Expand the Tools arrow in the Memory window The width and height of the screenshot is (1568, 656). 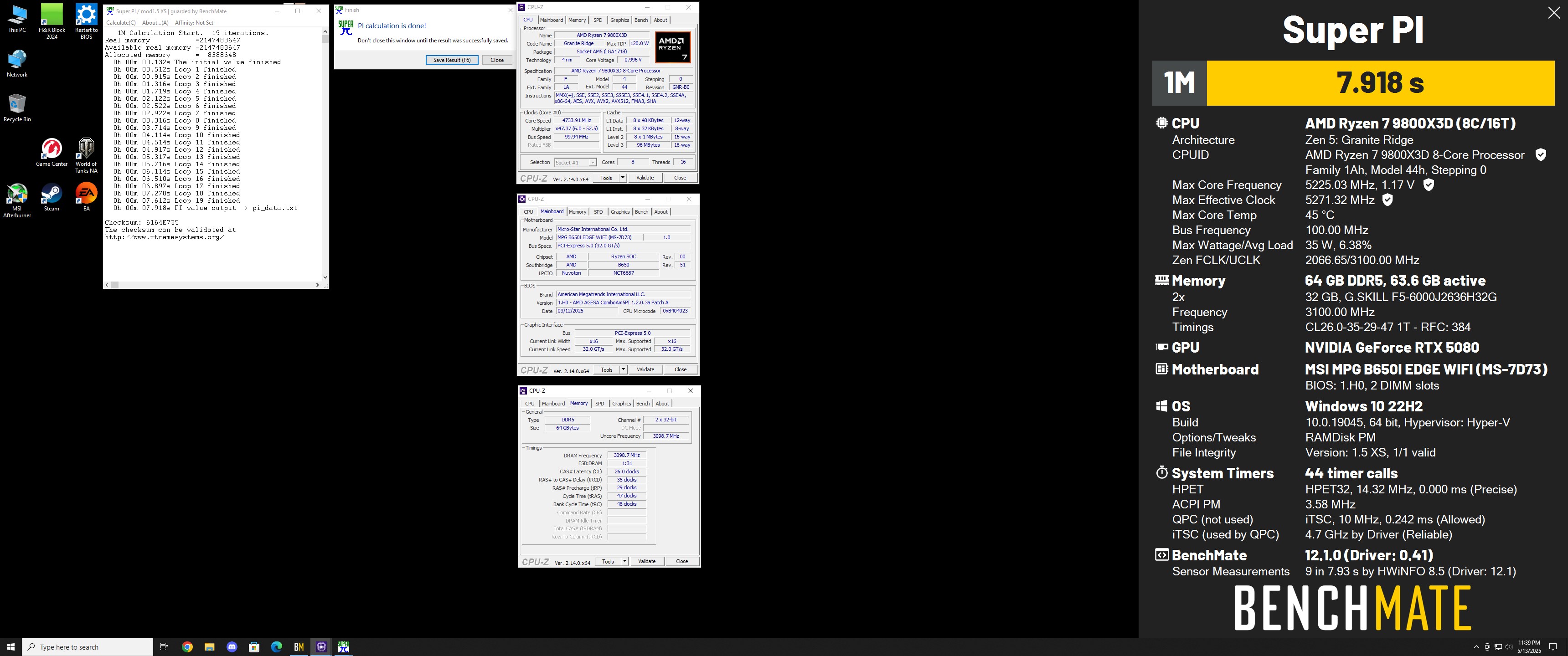pos(624,561)
